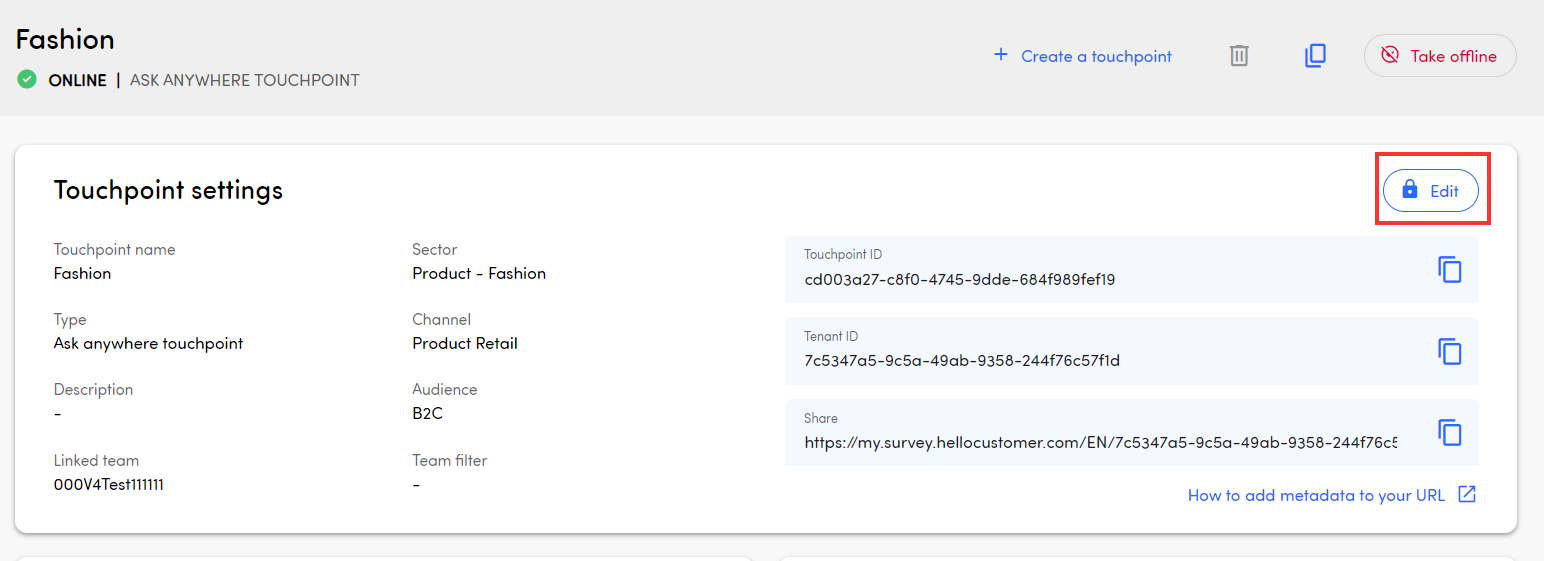The width and height of the screenshot is (1544, 561).
Task: Click the green ONLINE status check icon
Action: point(27,80)
